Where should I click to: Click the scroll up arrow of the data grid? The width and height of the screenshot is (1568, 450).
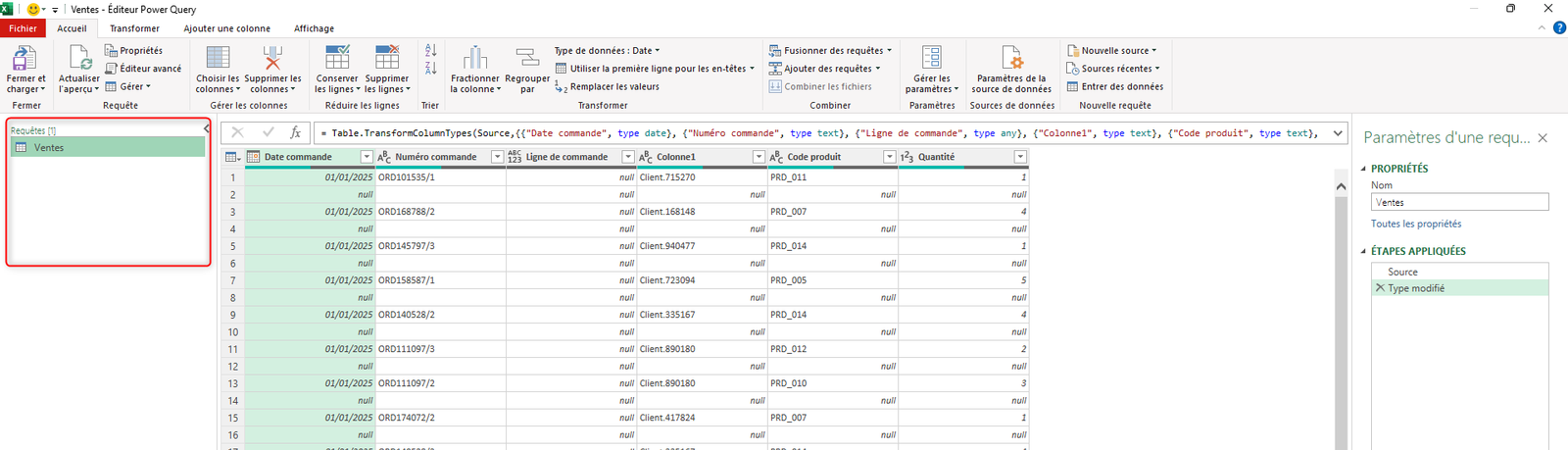(x=1341, y=185)
